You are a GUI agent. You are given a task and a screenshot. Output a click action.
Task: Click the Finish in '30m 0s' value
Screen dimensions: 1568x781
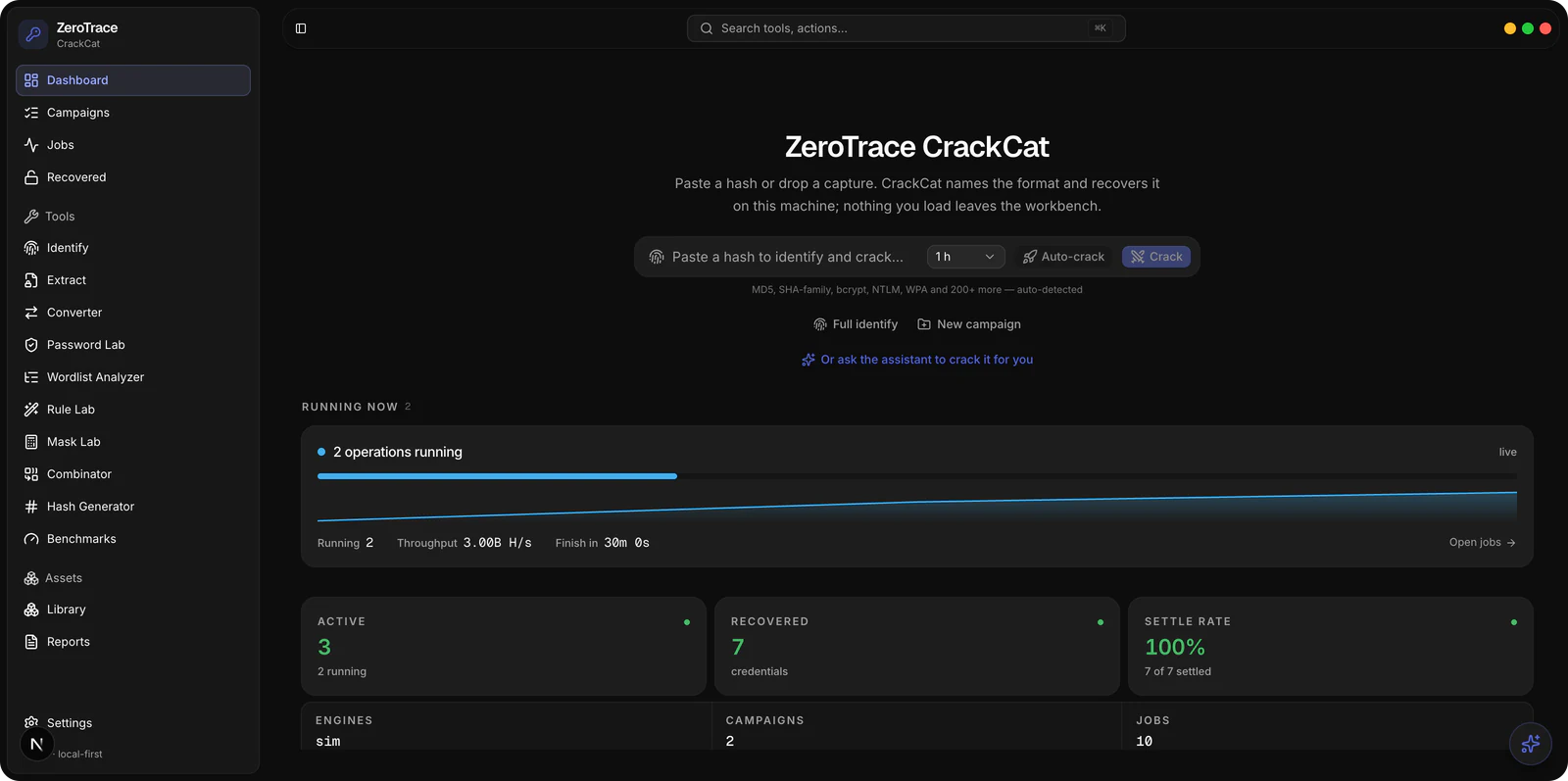tap(627, 543)
